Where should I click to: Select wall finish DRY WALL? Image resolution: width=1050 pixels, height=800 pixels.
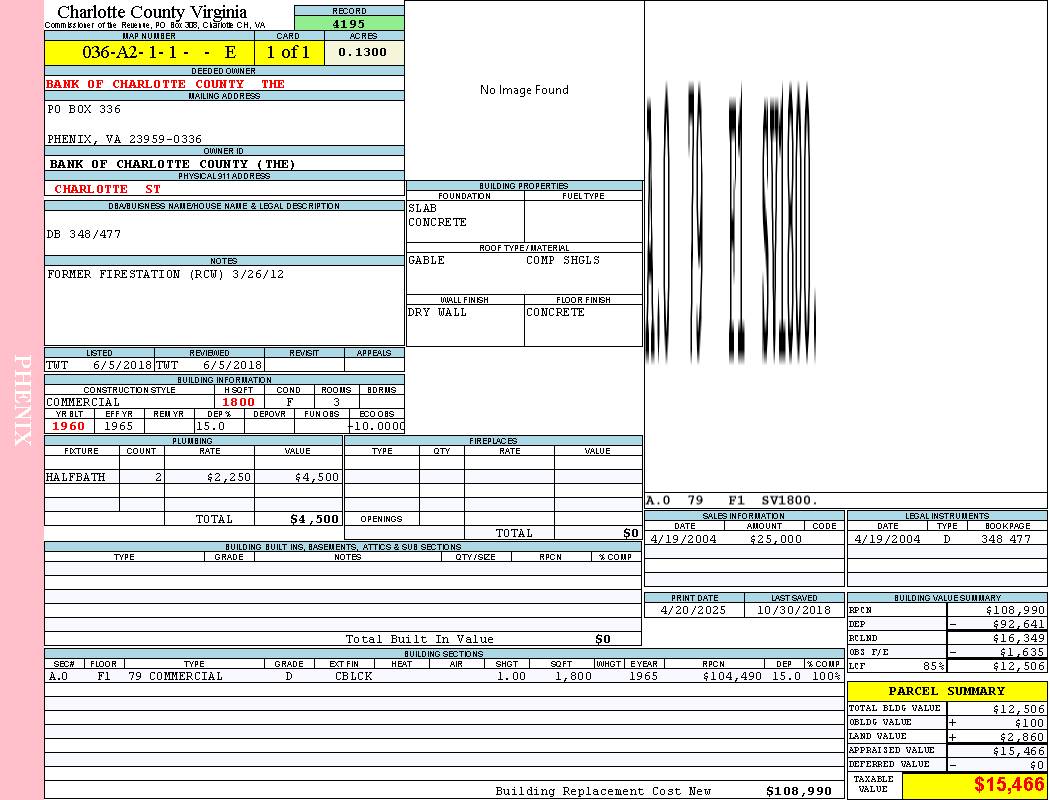437,312
